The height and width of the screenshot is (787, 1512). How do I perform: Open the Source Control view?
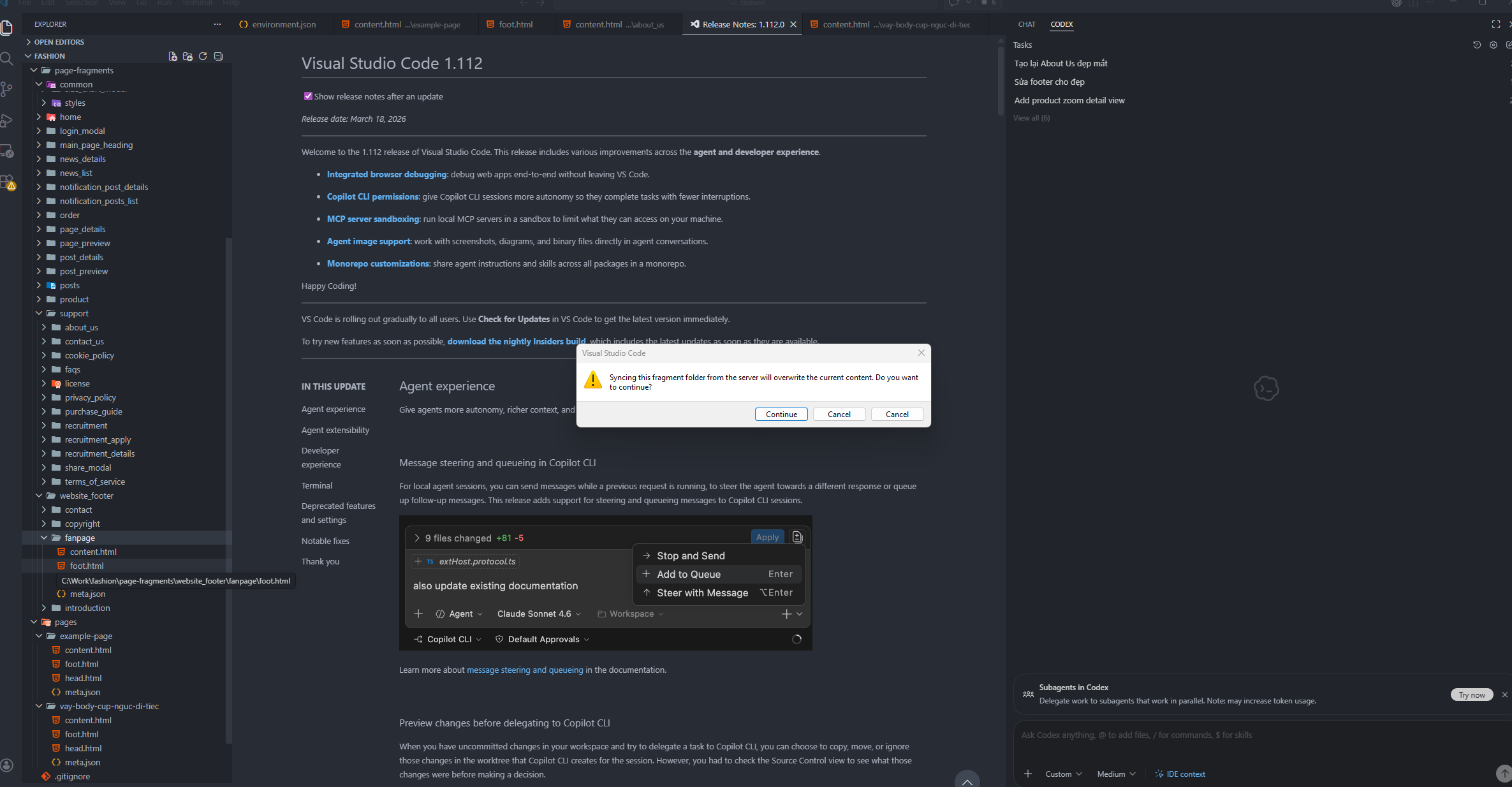(7, 89)
